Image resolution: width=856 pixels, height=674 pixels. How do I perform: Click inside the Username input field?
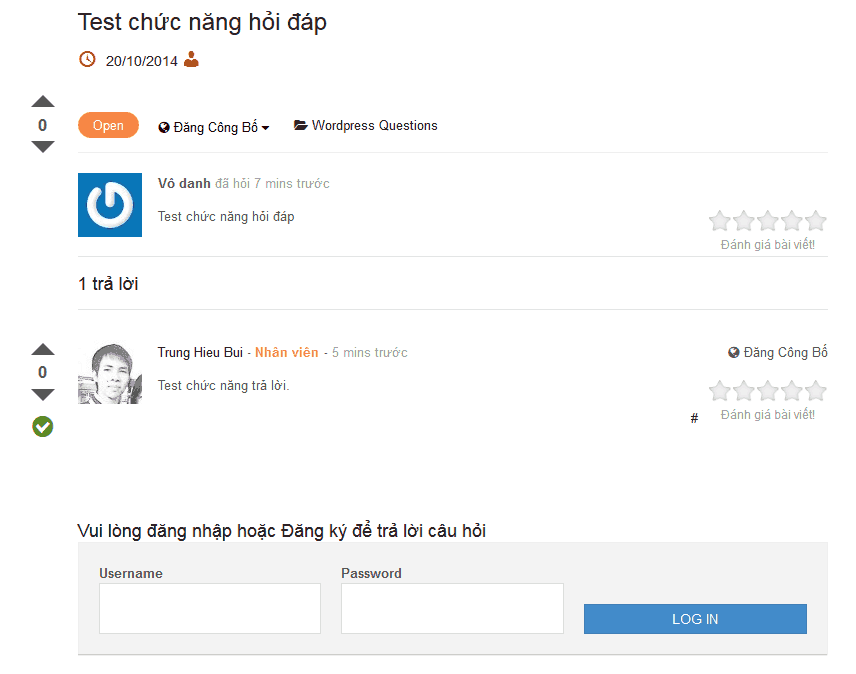[209, 608]
